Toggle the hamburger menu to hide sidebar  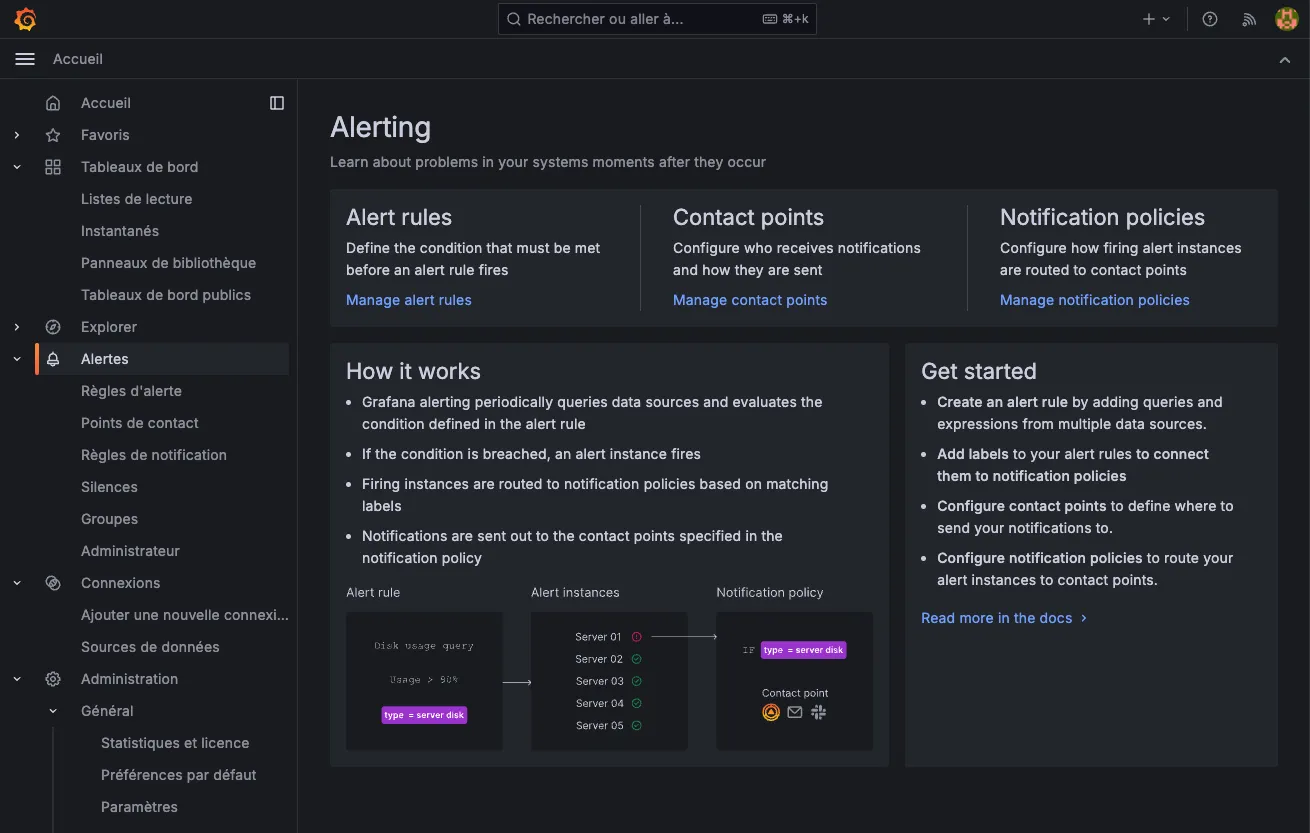pos(25,58)
